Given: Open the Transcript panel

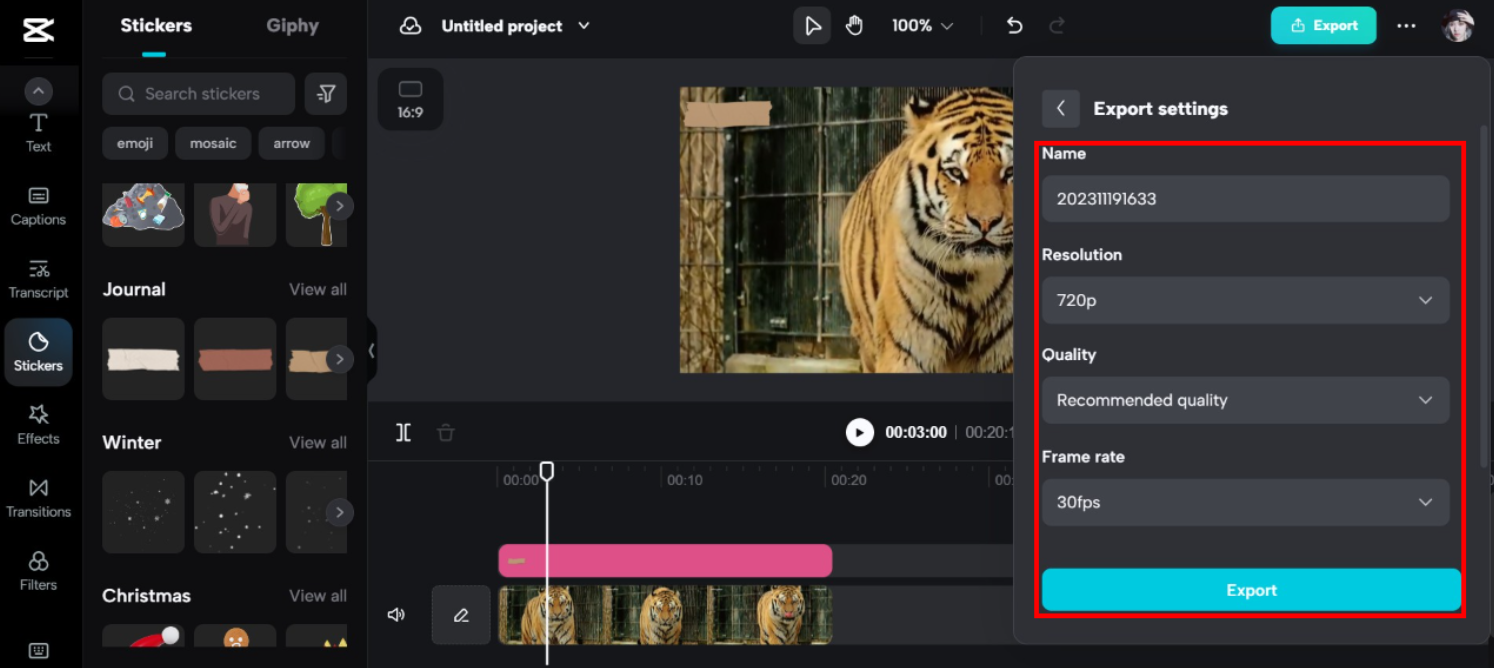Looking at the screenshot, I should (38, 279).
